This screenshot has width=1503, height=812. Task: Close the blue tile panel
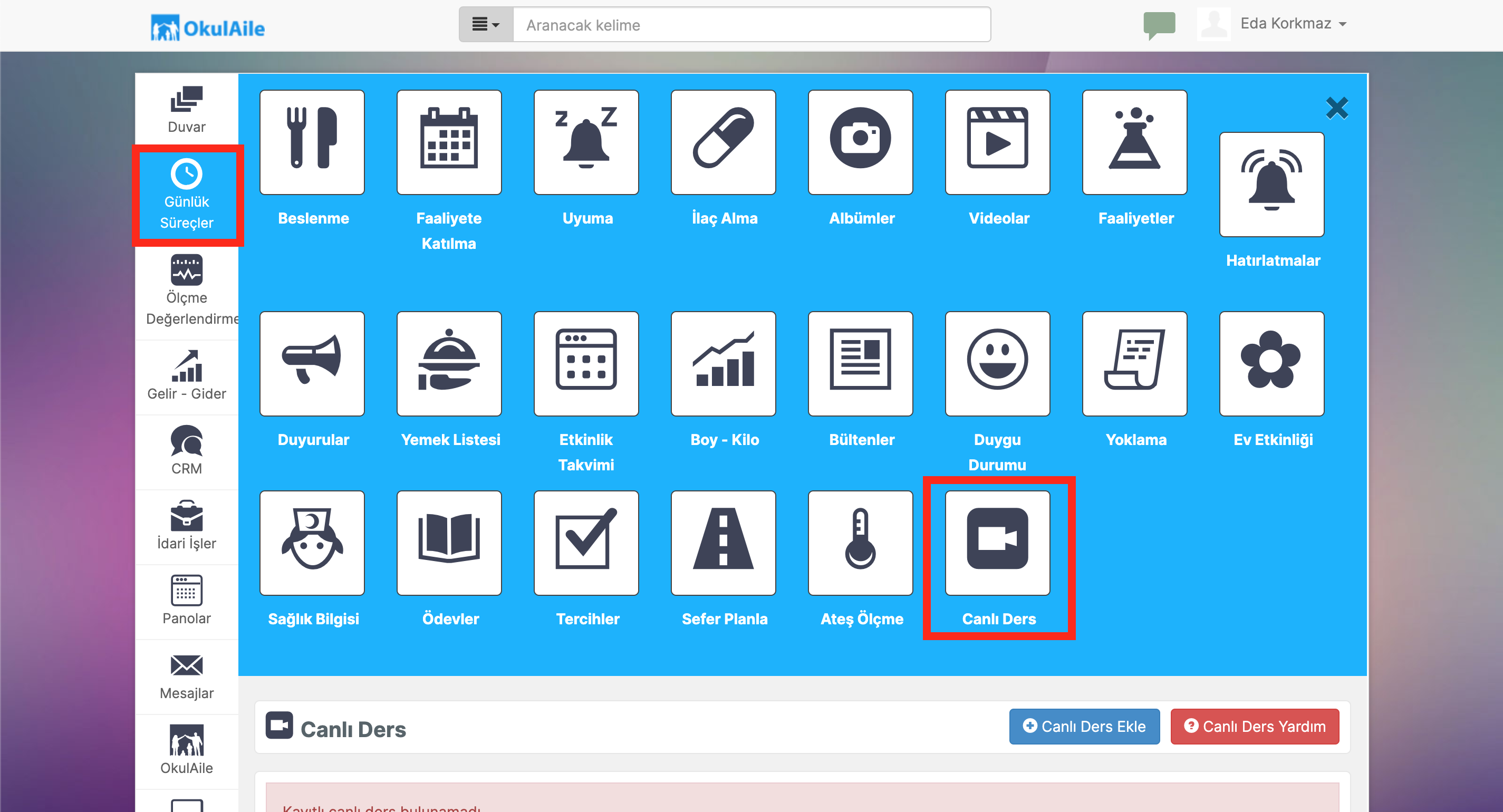[x=1337, y=108]
